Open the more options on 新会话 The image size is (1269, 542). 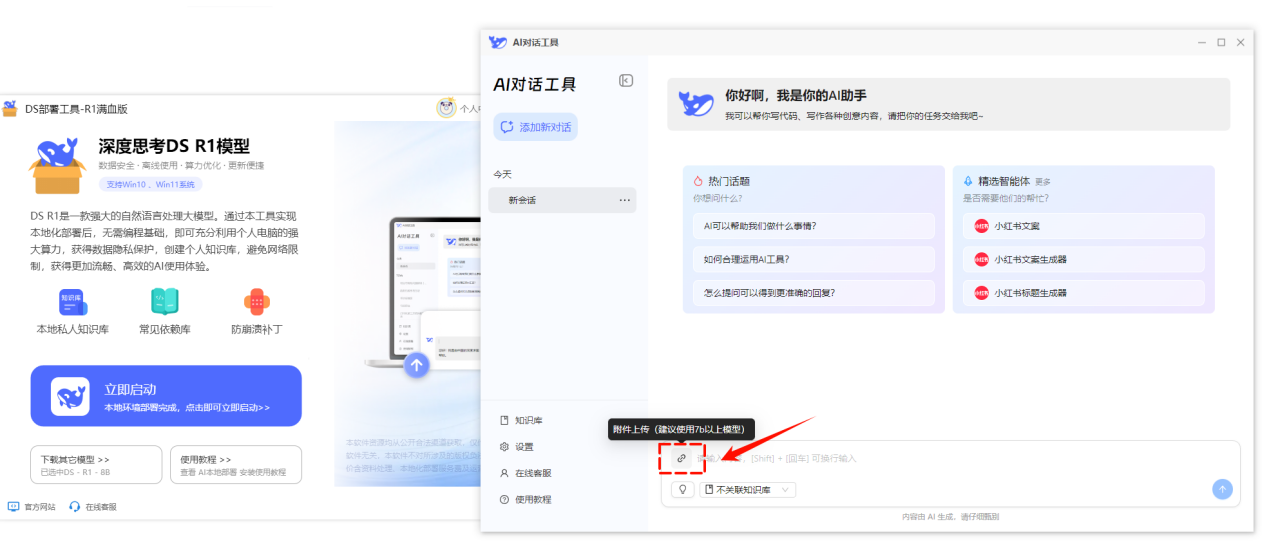point(625,200)
